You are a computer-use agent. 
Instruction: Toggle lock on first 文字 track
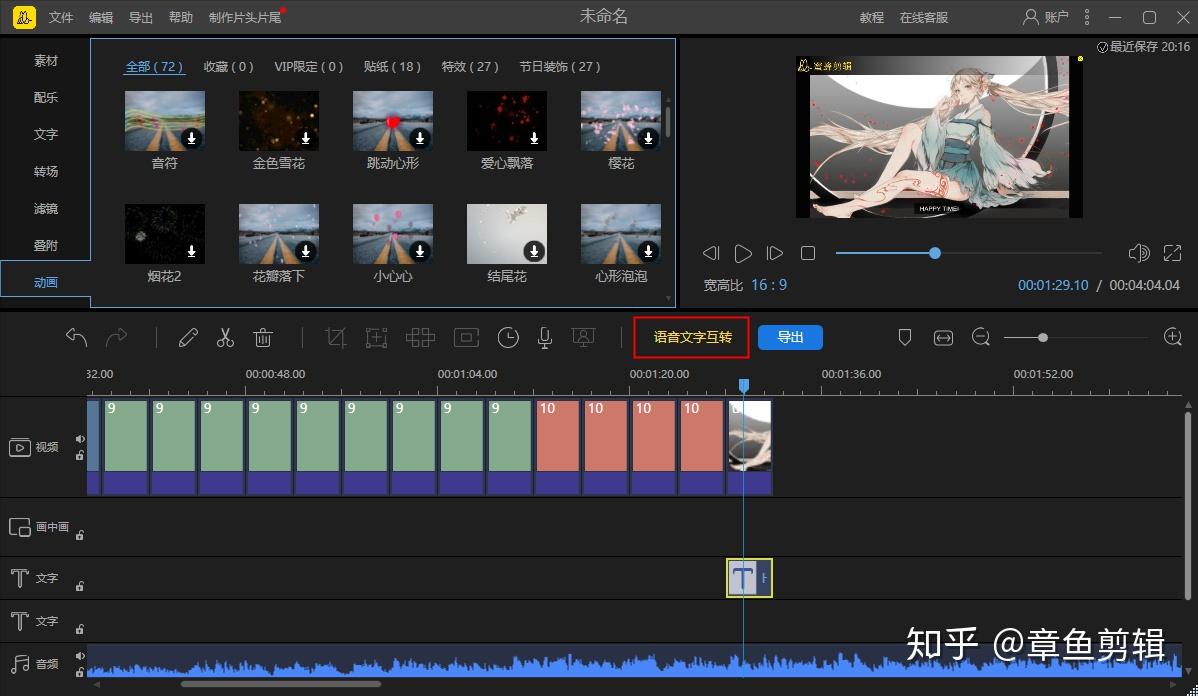(79, 586)
